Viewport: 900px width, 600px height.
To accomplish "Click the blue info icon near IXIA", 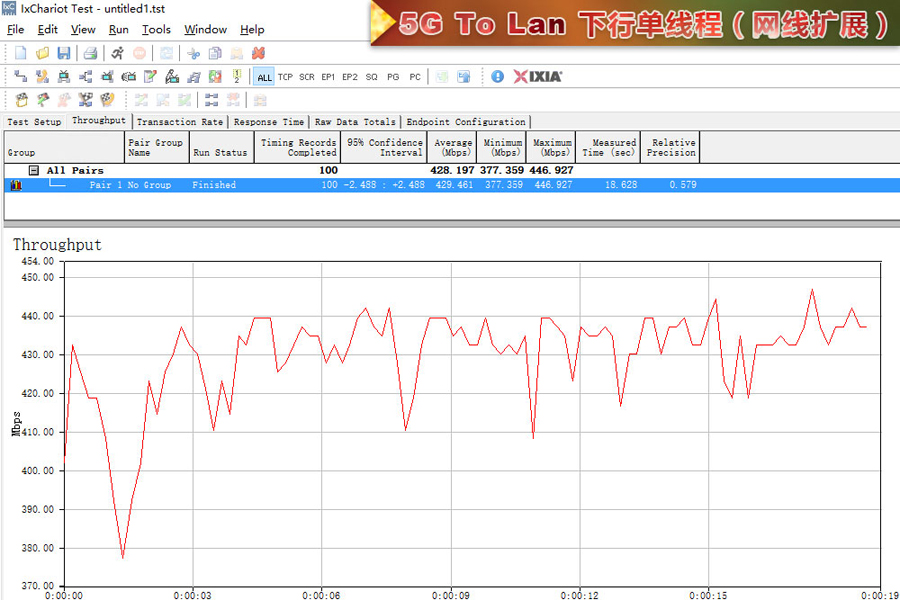I will tap(498, 76).
